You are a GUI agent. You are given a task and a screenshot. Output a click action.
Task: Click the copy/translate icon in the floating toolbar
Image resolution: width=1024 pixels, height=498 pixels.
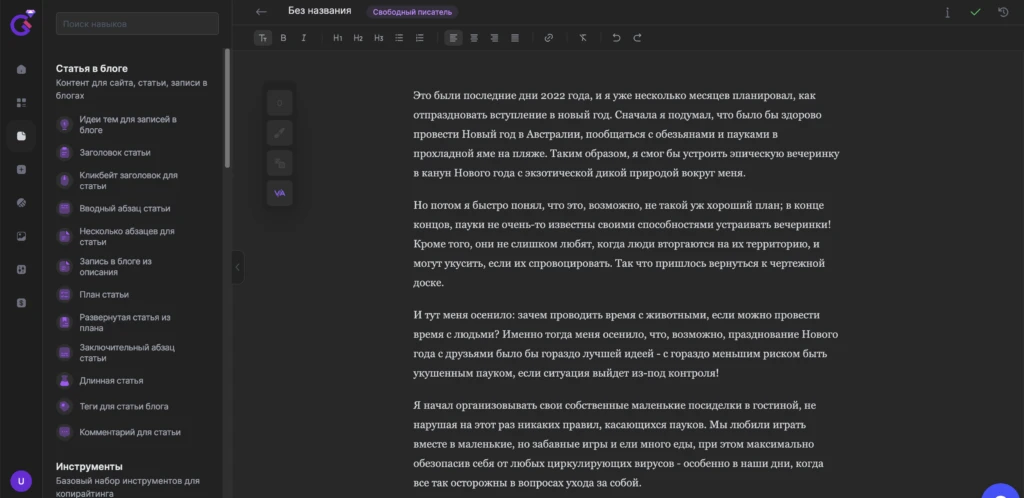[280, 163]
